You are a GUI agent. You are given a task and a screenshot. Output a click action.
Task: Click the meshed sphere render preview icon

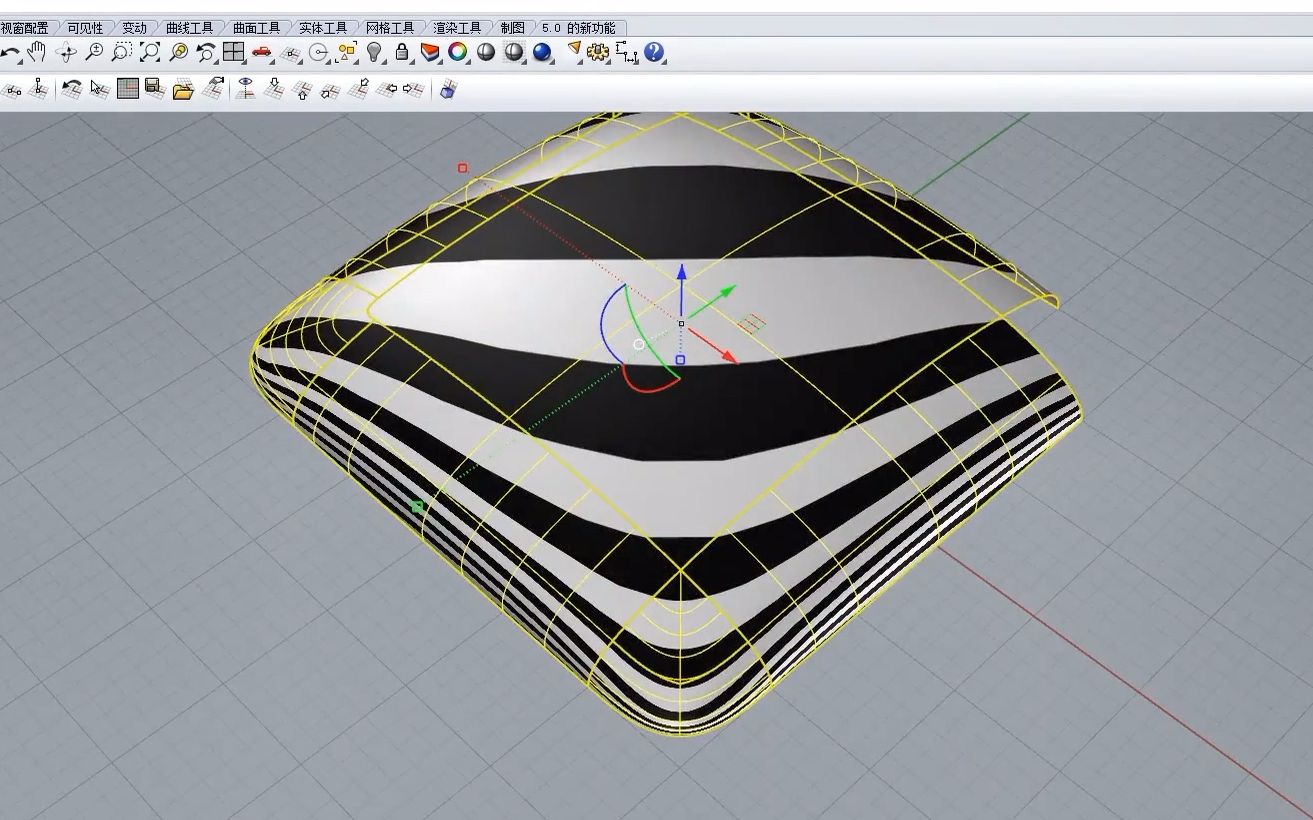click(x=514, y=52)
